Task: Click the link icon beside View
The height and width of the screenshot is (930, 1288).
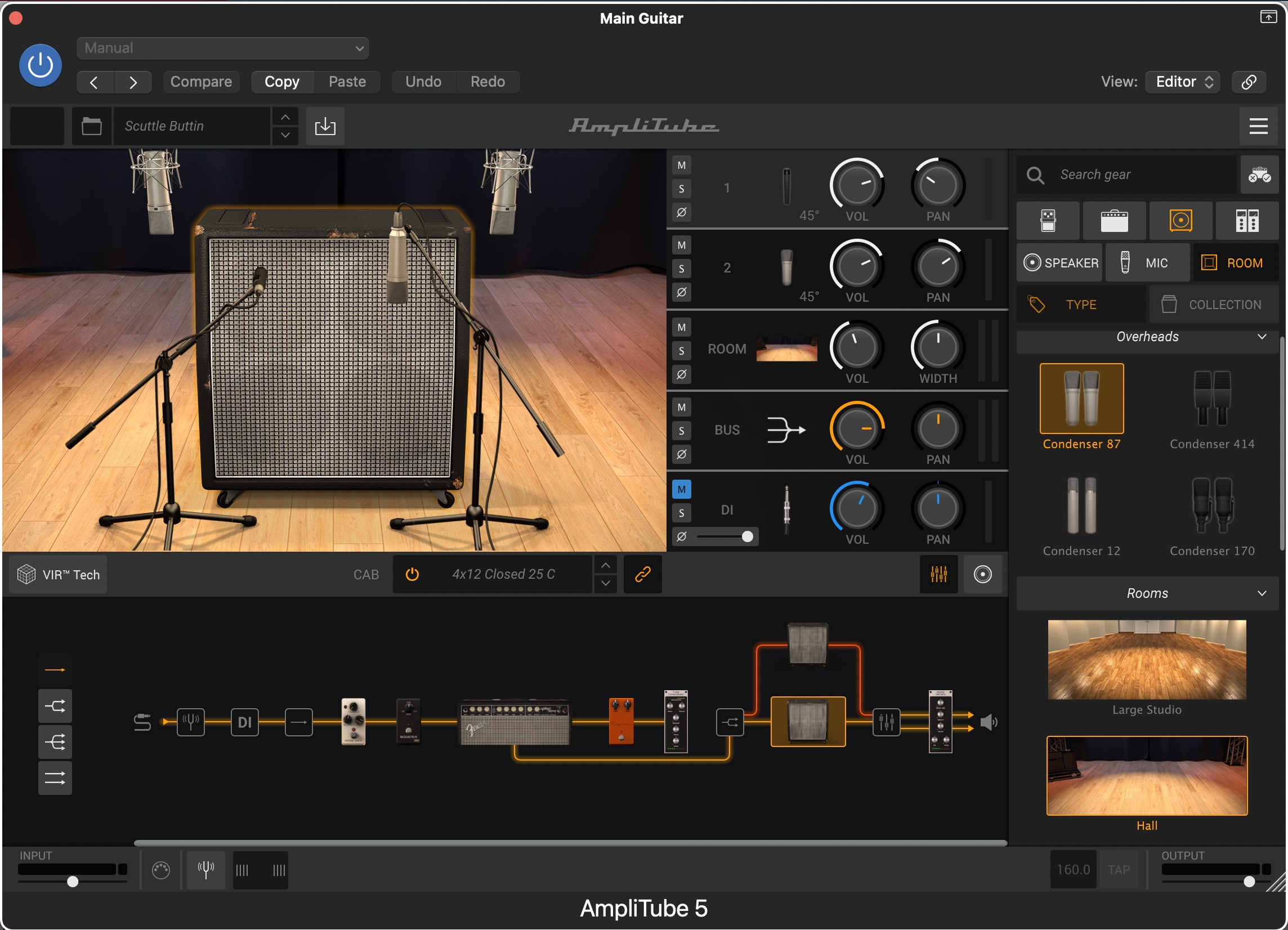Action: pos(1249,82)
